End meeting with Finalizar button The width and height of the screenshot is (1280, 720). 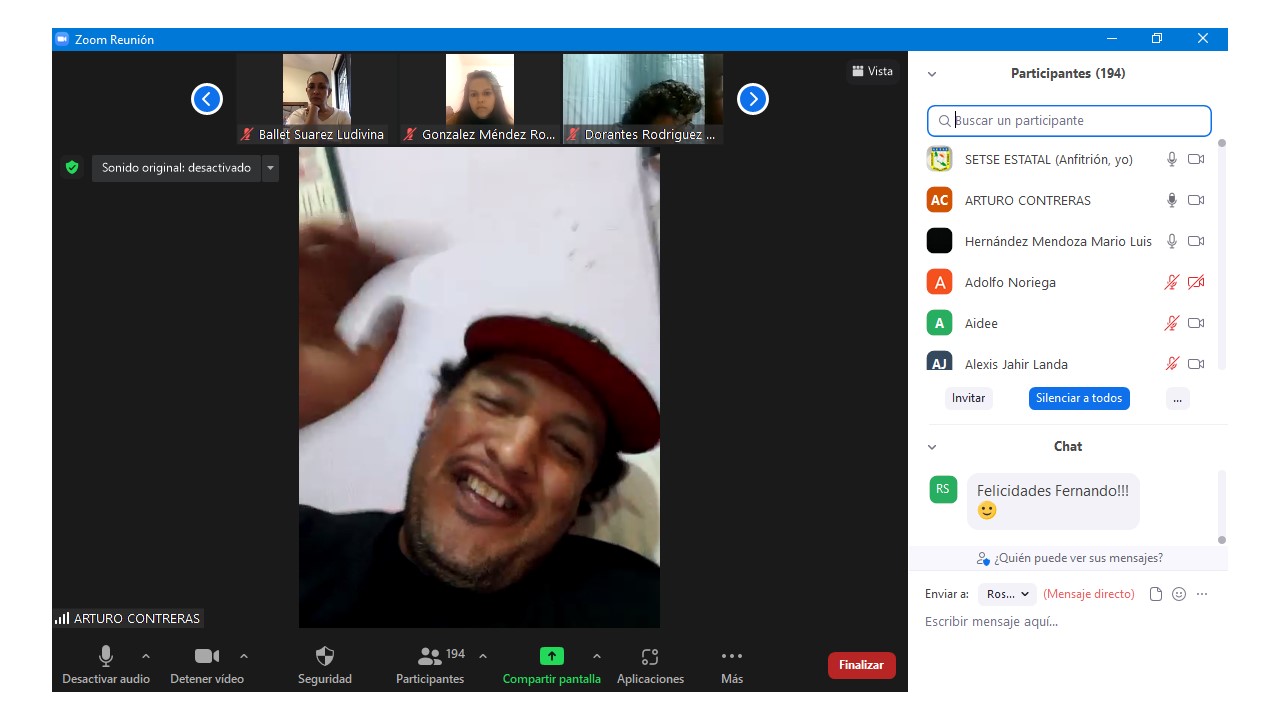pos(861,665)
